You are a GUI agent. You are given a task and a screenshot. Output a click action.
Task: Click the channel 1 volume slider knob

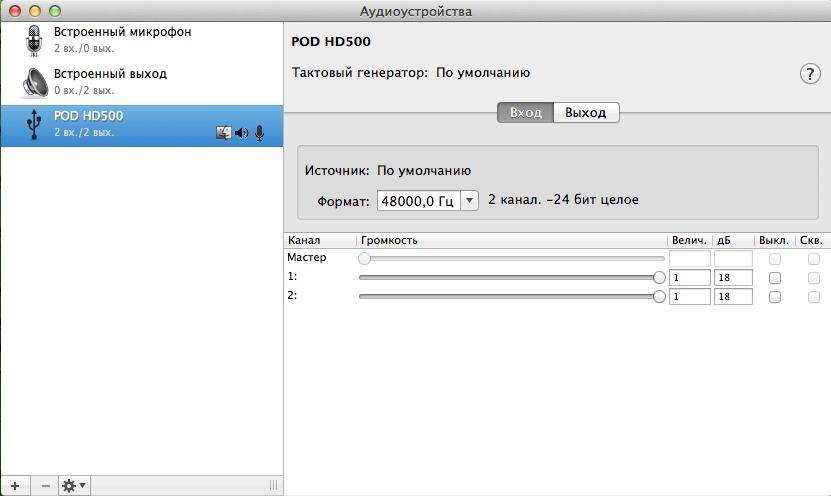[x=659, y=278]
